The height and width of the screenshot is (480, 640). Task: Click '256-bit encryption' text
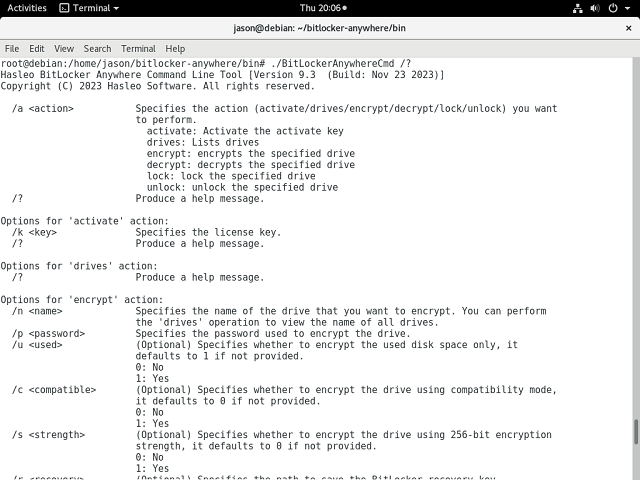coord(501,435)
